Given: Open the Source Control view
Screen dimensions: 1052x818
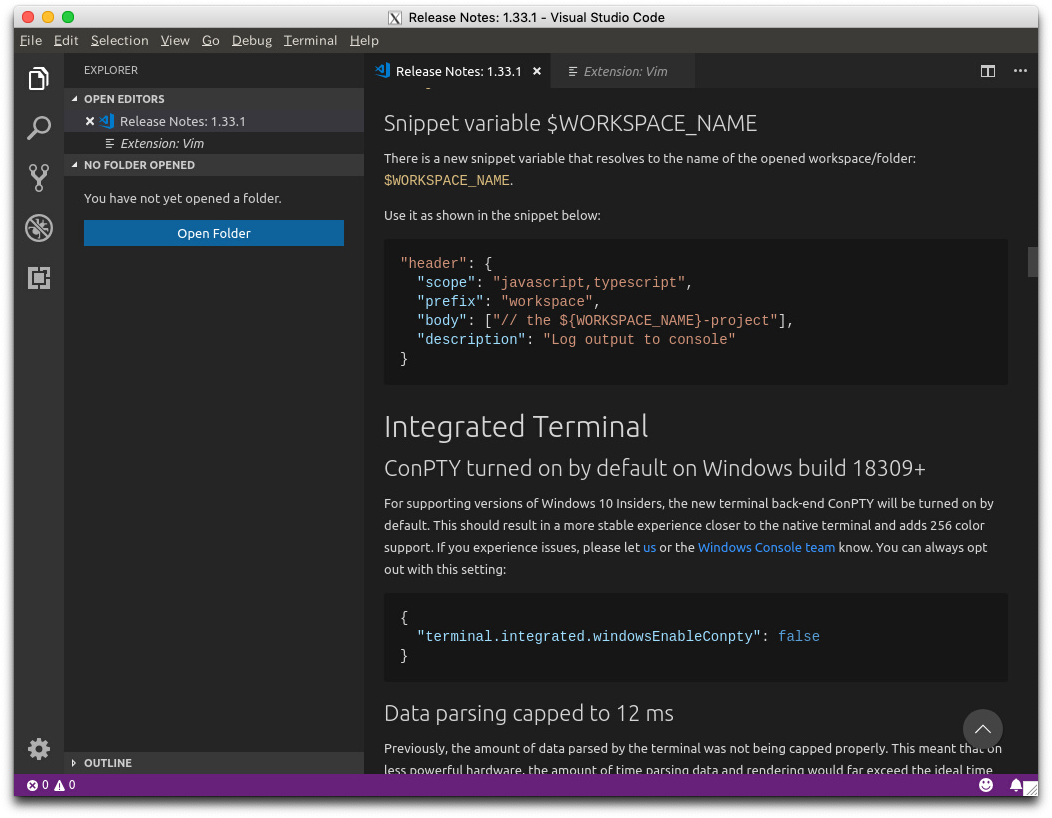Looking at the screenshot, I should coord(38,178).
